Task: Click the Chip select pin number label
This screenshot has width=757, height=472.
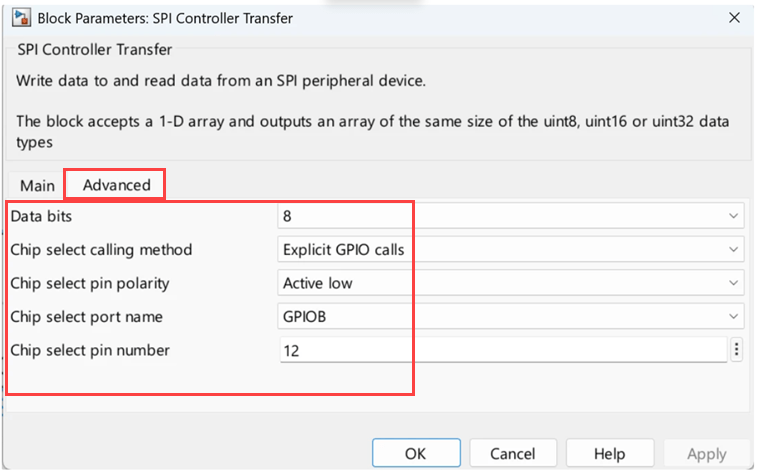Action: [89, 350]
